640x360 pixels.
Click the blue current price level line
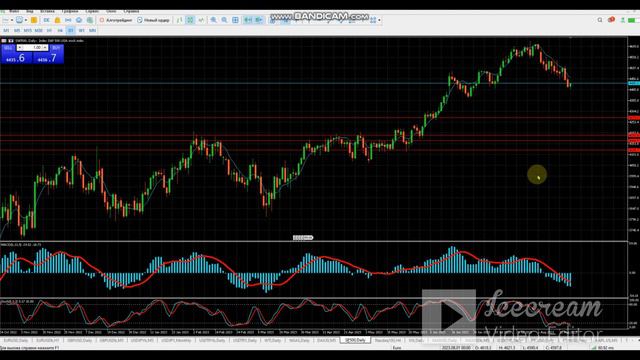(313, 83)
